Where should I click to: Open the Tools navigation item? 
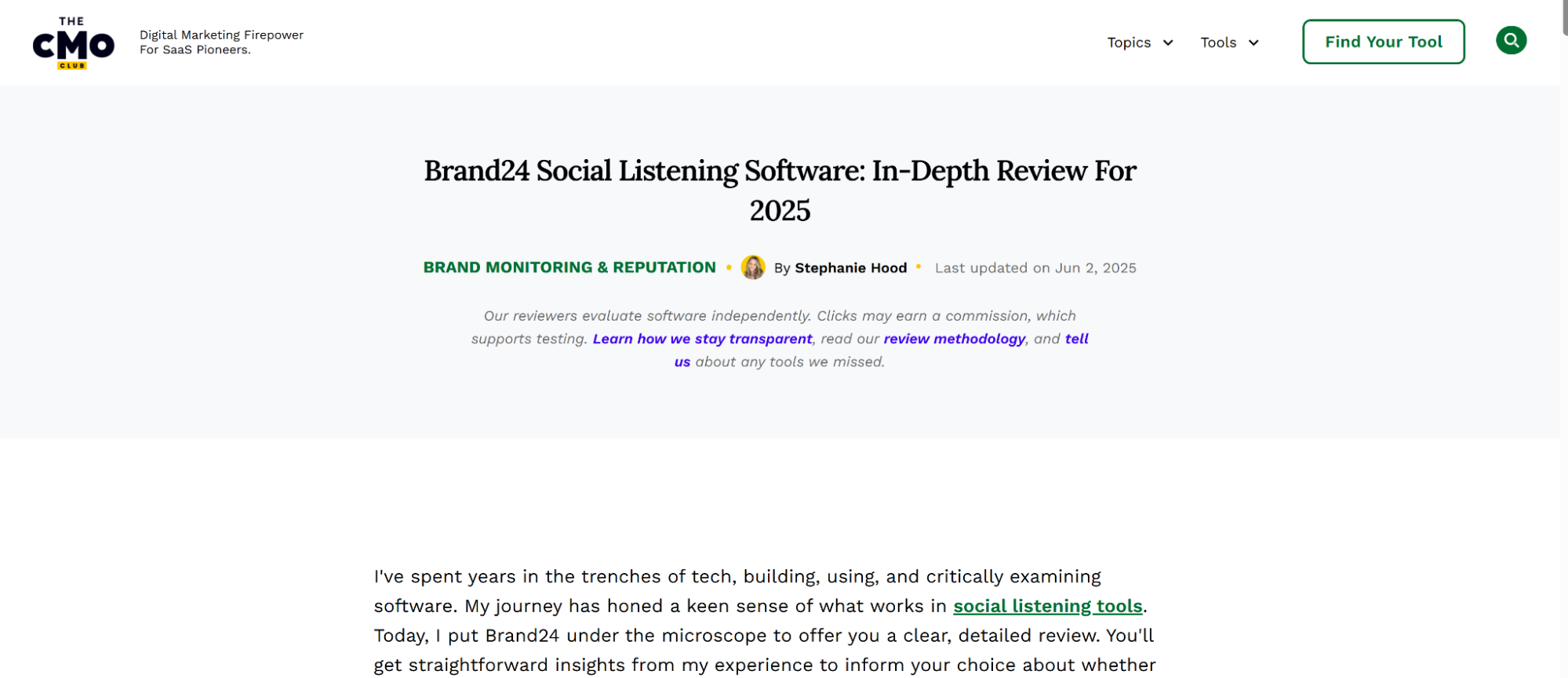pyautogui.click(x=1218, y=42)
